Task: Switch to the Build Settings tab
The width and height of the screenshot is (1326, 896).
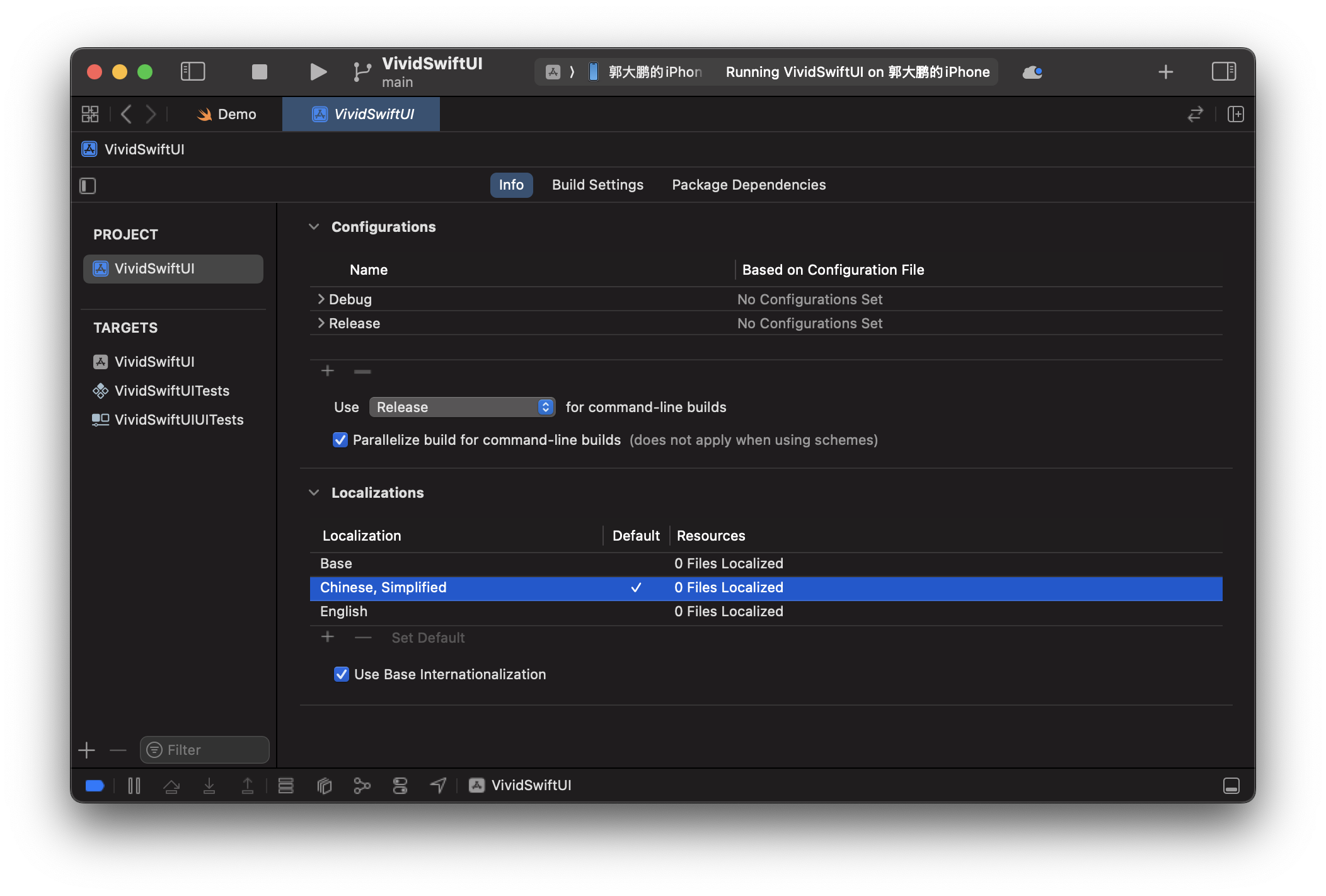Action: point(597,185)
